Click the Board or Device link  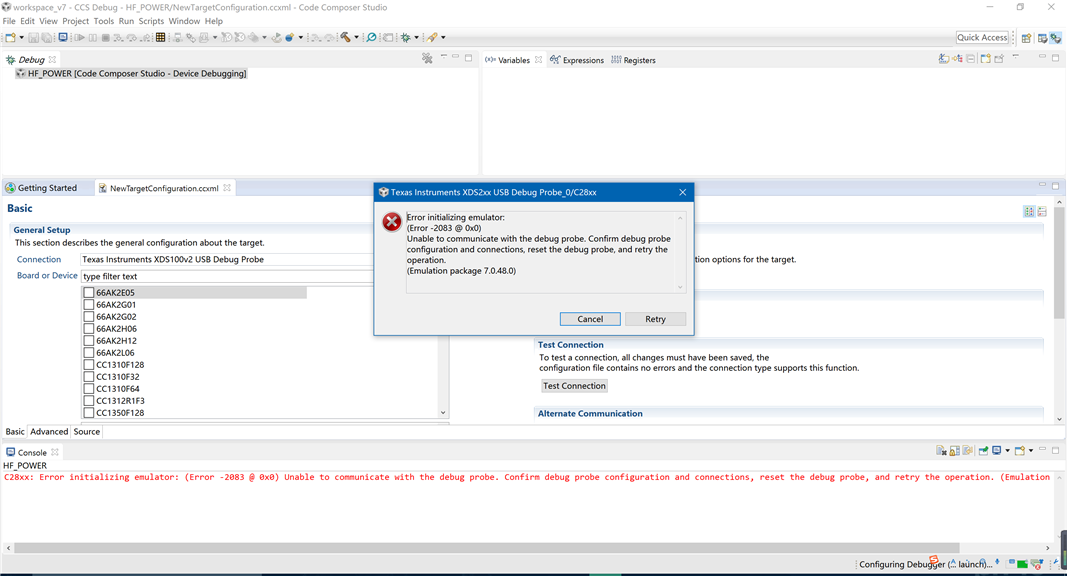47,276
